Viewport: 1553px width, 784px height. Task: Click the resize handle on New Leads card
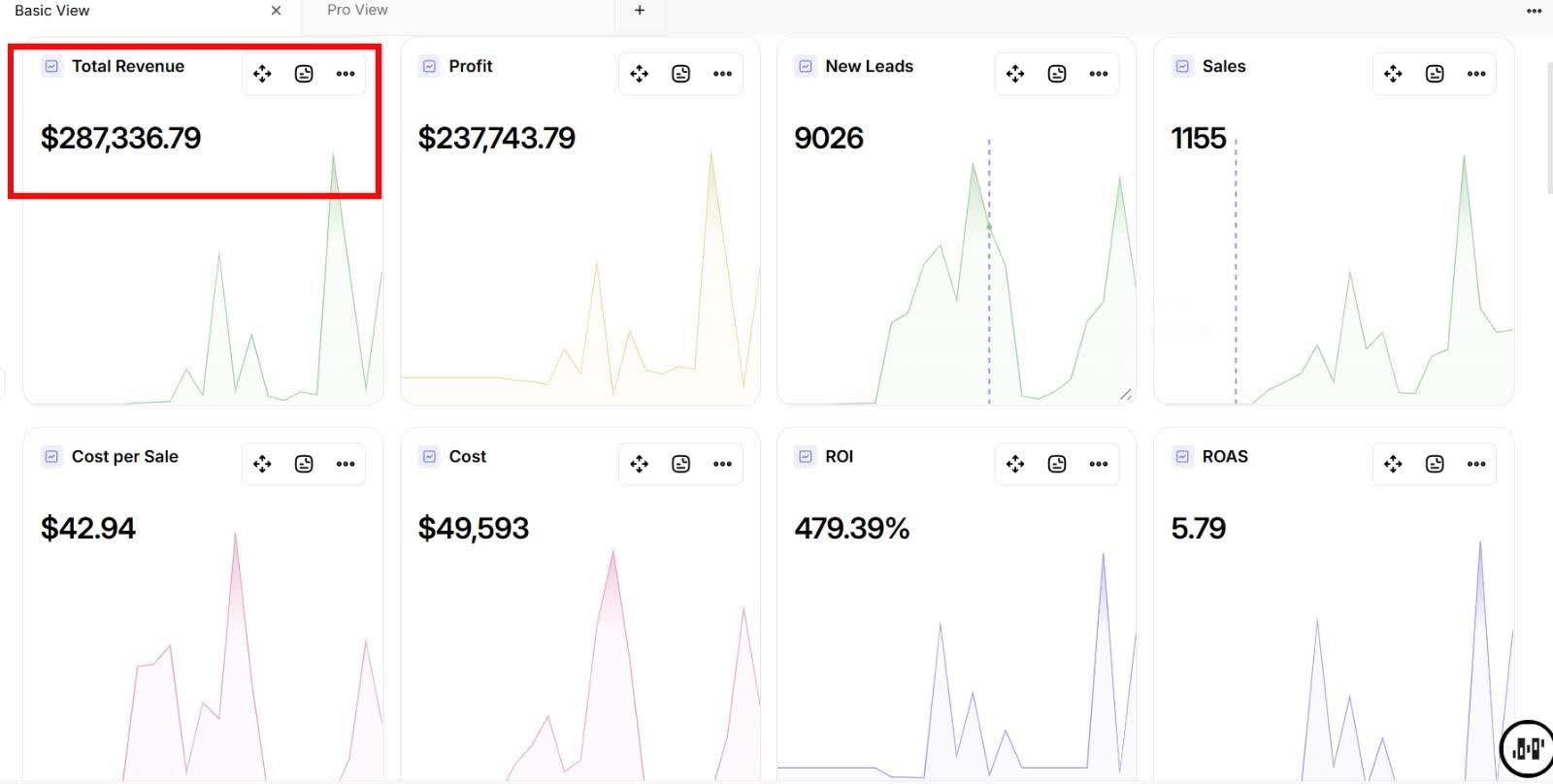(x=1126, y=394)
